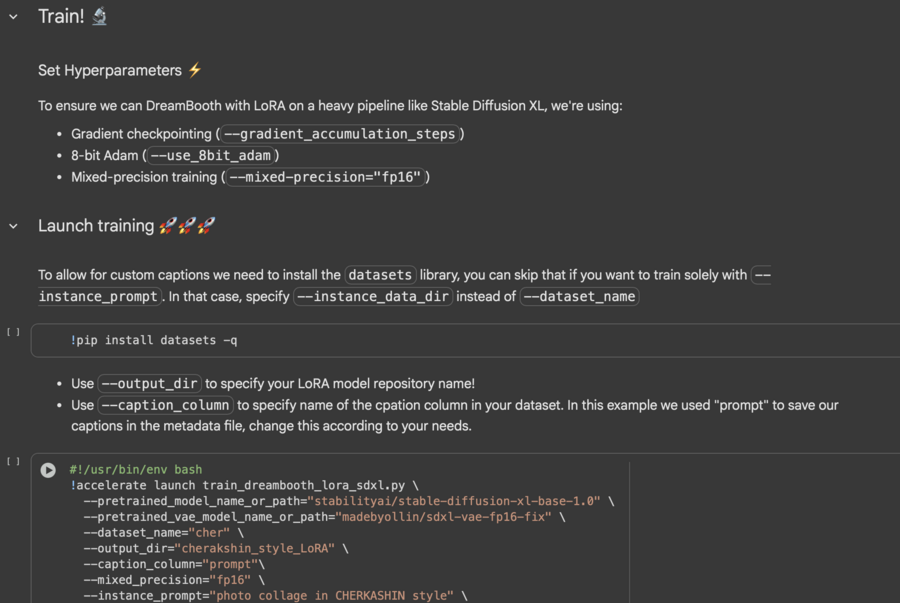Select the Train! section heading
900x603 pixels.
(60, 17)
